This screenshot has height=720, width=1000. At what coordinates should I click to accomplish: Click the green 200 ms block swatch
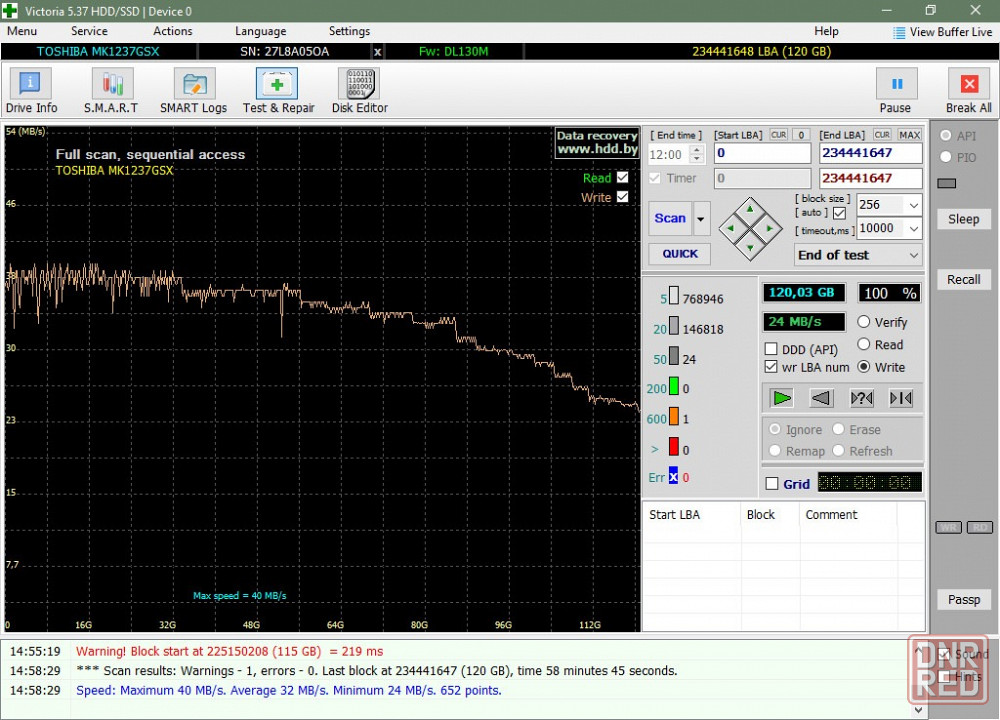(673, 387)
